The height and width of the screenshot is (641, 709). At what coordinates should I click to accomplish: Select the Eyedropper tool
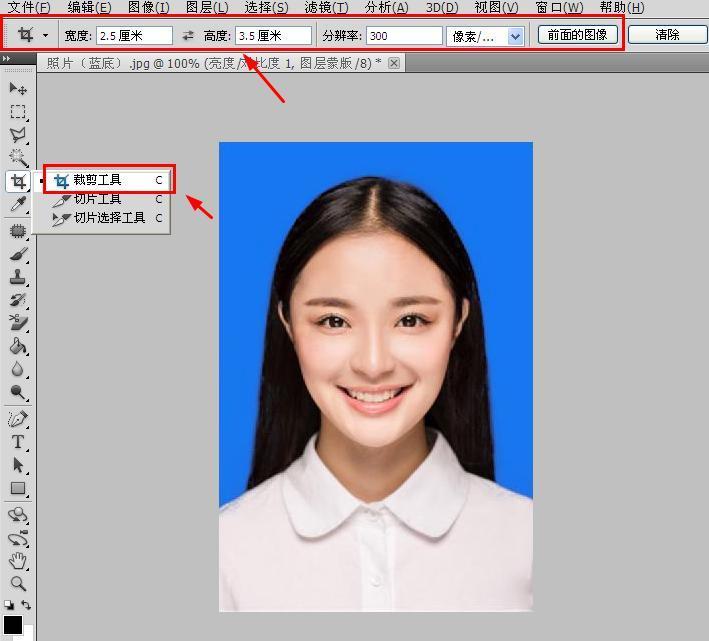tap(18, 204)
